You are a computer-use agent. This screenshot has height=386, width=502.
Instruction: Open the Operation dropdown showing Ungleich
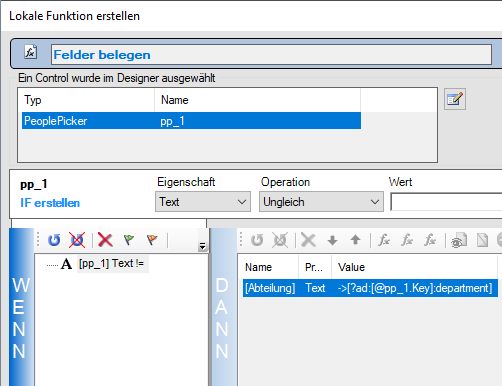point(321,202)
